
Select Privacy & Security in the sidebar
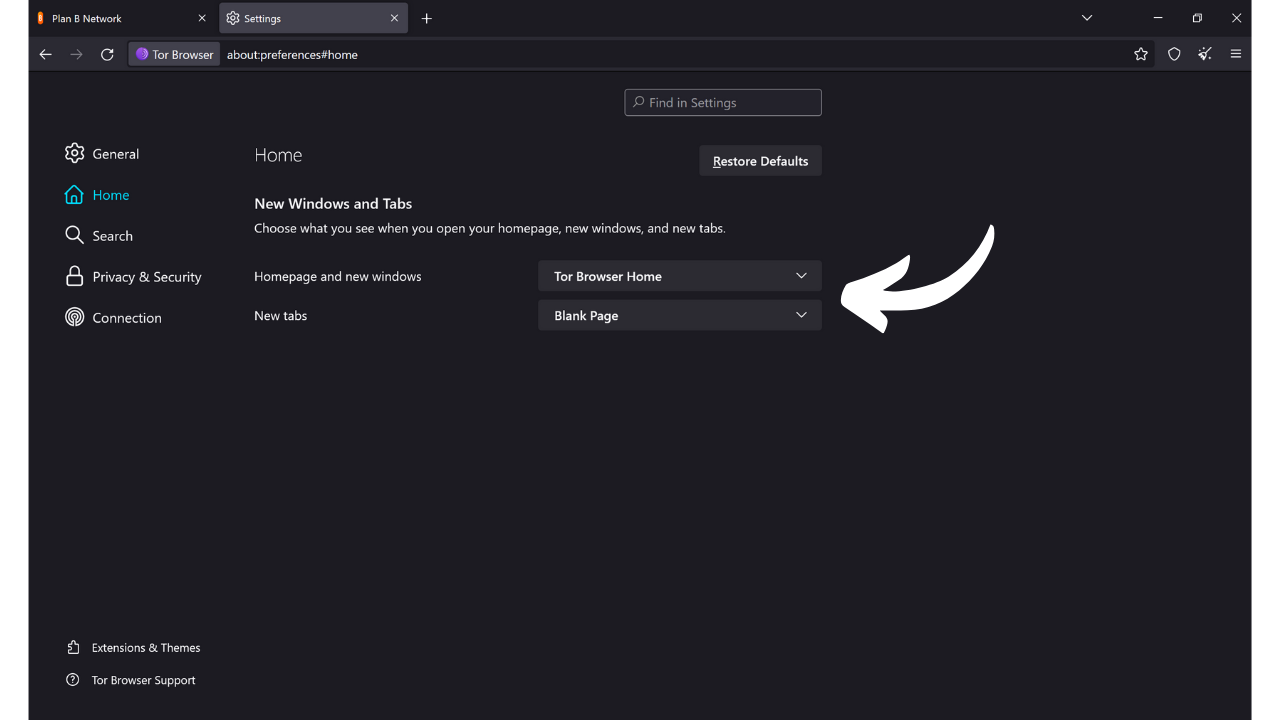click(x=146, y=276)
